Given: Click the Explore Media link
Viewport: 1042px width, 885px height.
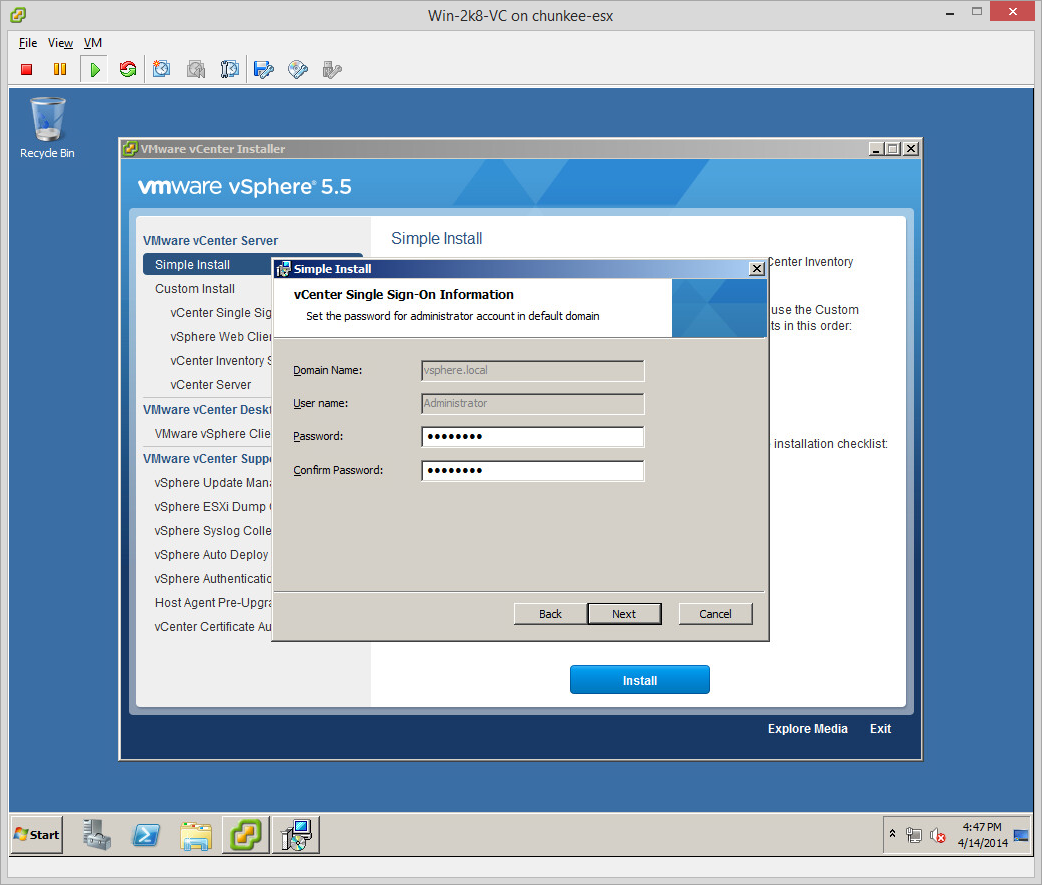Looking at the screenshot, I should tap(807, 729).
